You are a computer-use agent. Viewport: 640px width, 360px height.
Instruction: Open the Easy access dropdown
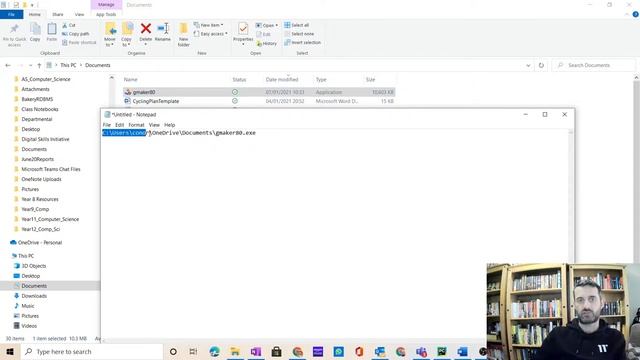click(211, 34)
